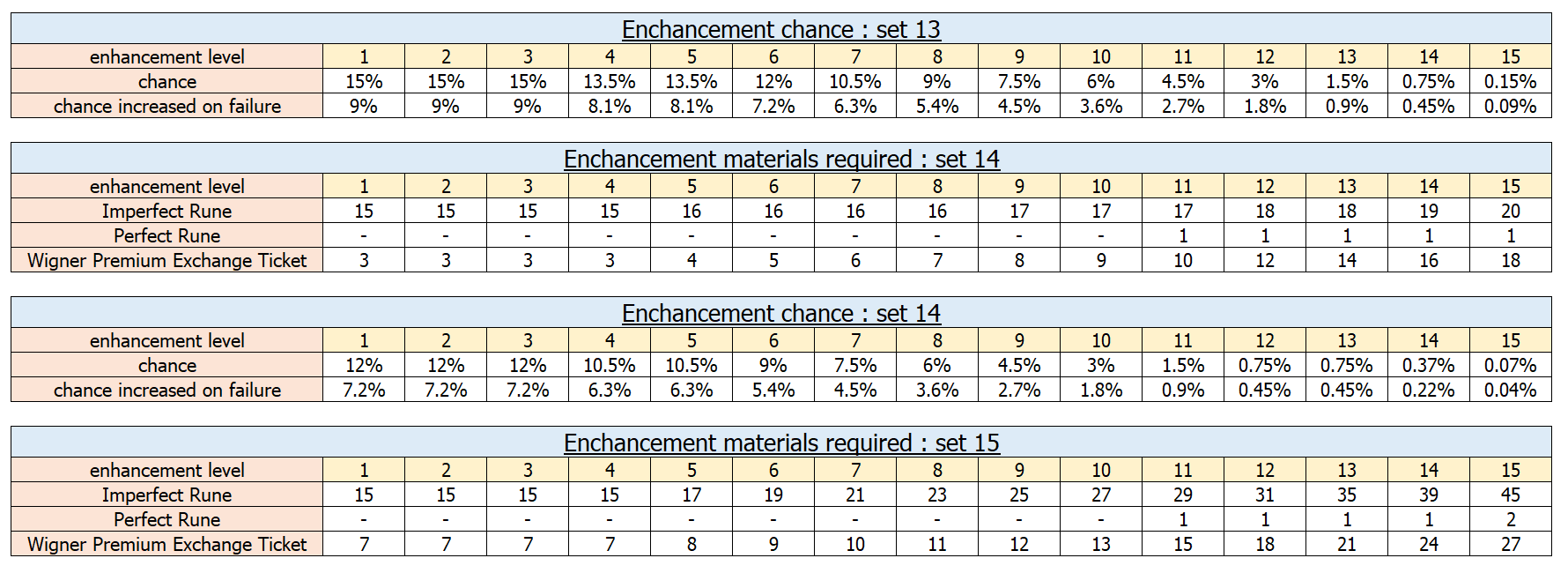The width and height of the screenshot is (1568, 573).
Task: Click the 0.04% failure increase cell
Action: [x=1510, y=390]
